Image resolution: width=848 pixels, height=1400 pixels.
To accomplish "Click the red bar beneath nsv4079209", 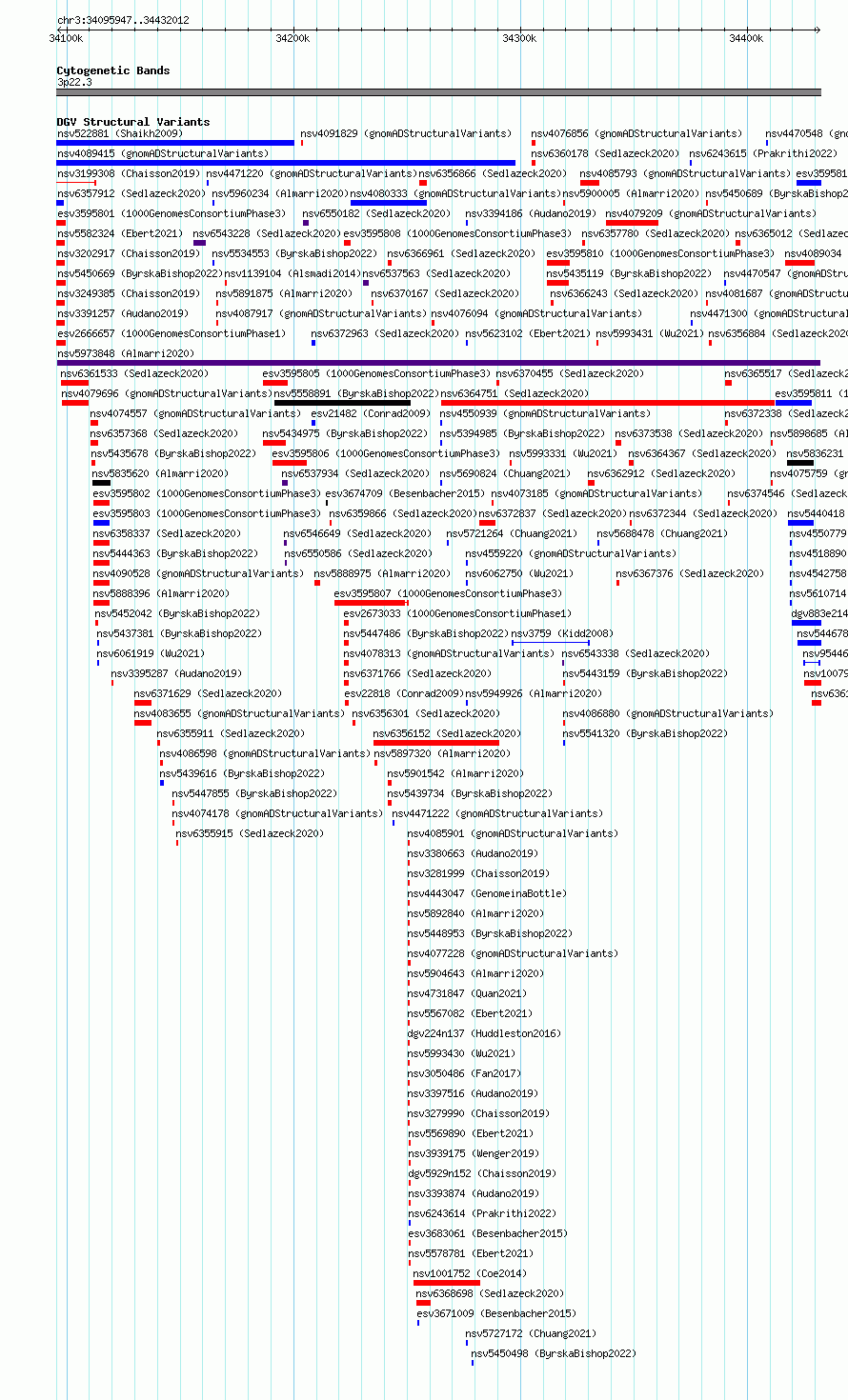I will click(632, 223).
